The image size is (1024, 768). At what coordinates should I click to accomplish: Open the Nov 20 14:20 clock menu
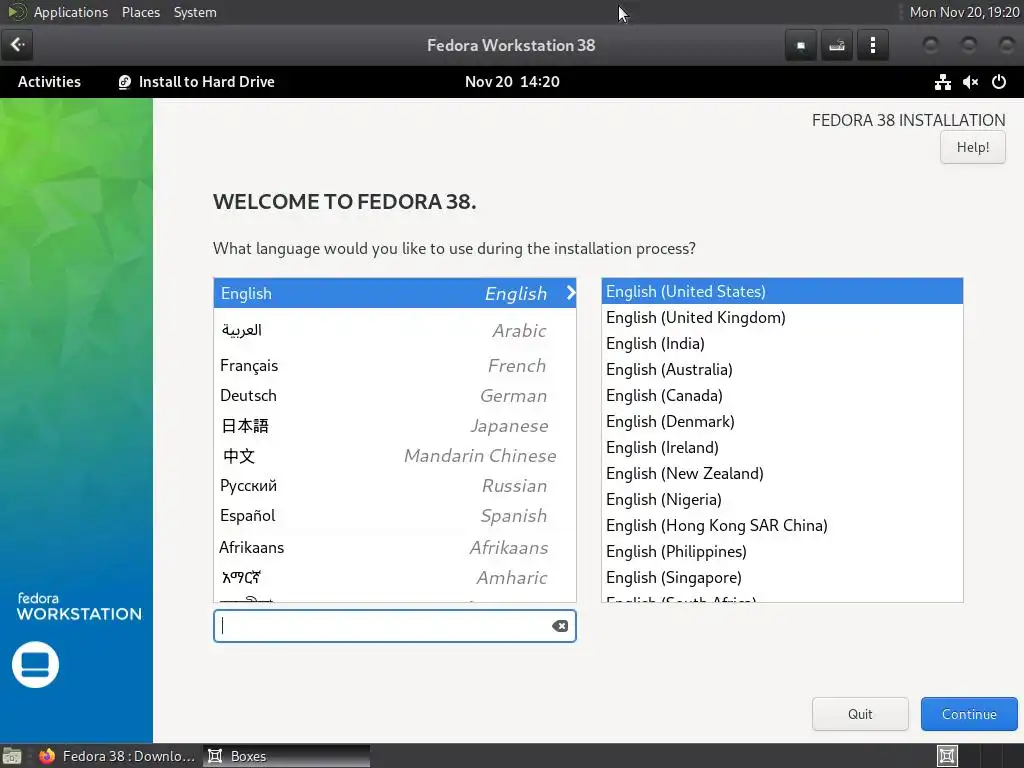[x=512, y=82]
